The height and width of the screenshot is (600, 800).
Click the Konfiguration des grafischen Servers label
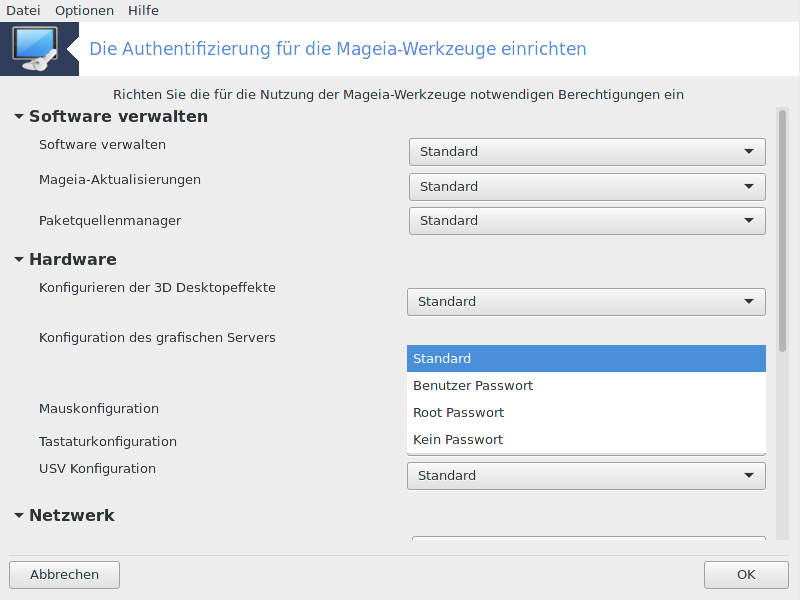click(x=157, y=338)
